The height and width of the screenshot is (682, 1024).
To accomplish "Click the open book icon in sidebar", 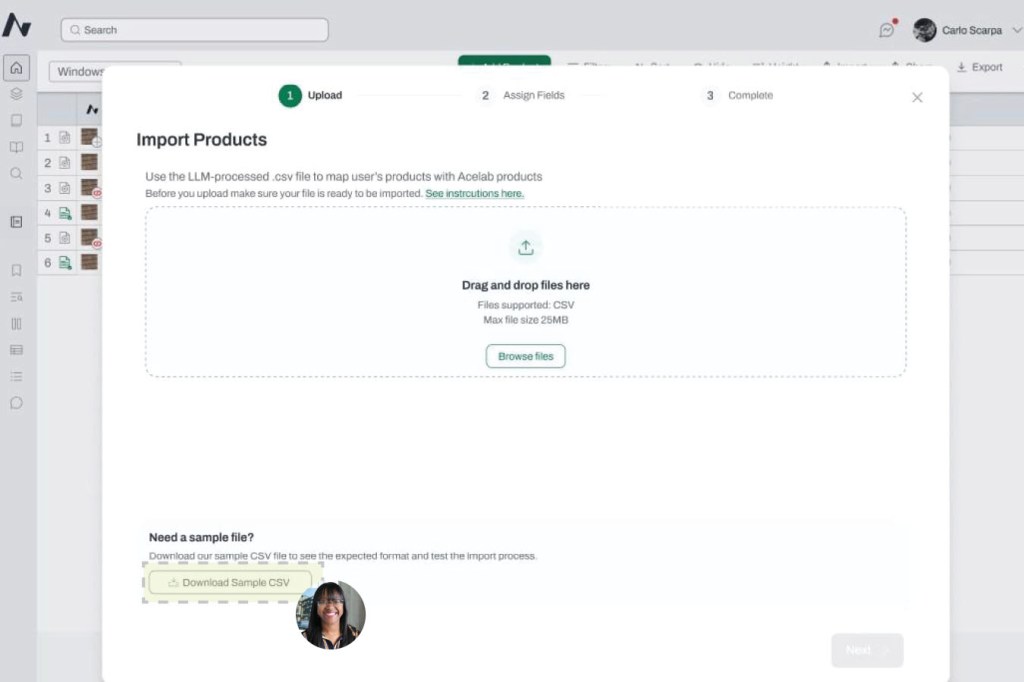I will click(x=16, y=147).
